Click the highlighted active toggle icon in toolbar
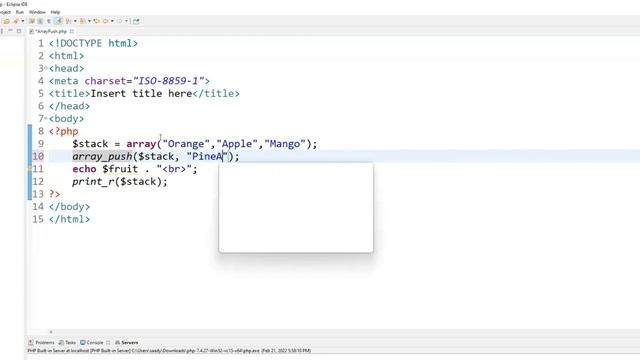640x360 pixels. tap(58, 21)
